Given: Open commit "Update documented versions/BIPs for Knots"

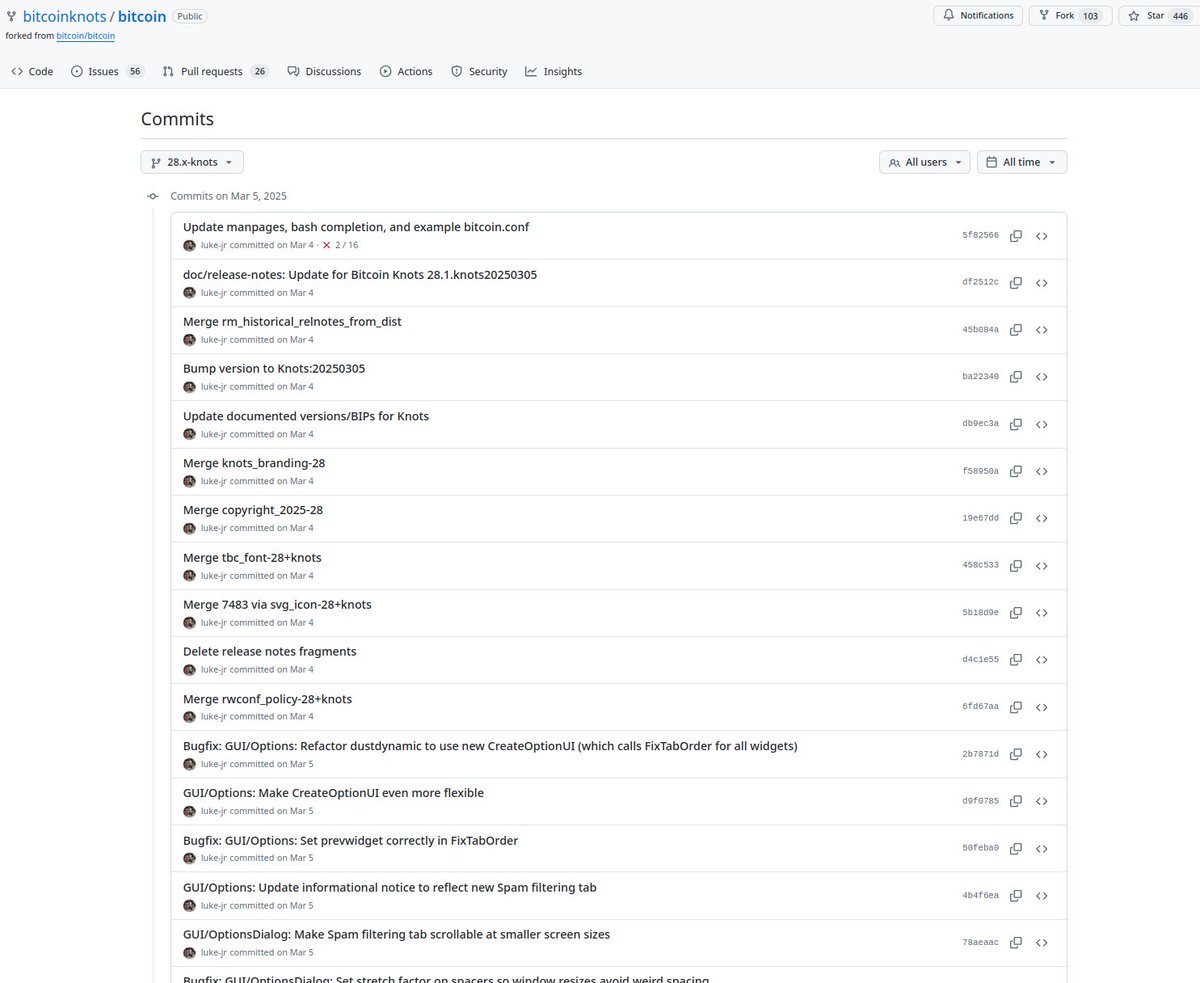Looking at the screenshot, I should tap(306, 416).
